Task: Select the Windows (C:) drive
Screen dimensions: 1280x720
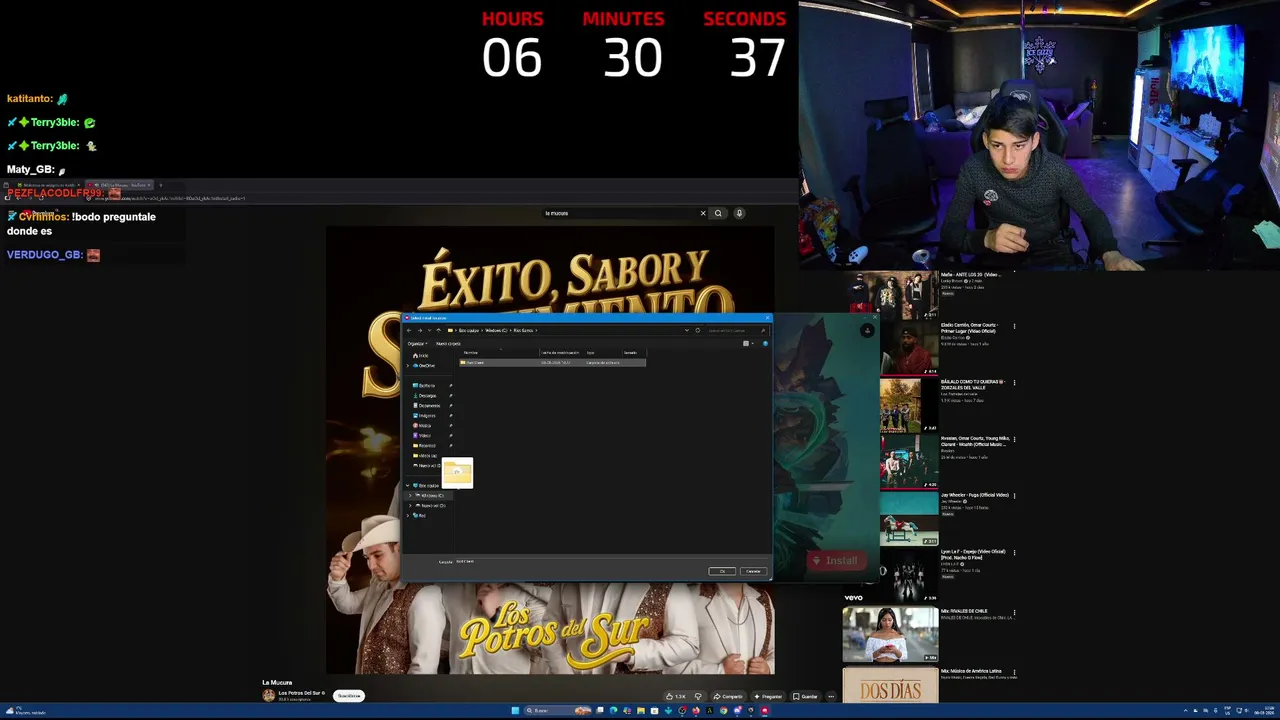Action: (431, 495)
